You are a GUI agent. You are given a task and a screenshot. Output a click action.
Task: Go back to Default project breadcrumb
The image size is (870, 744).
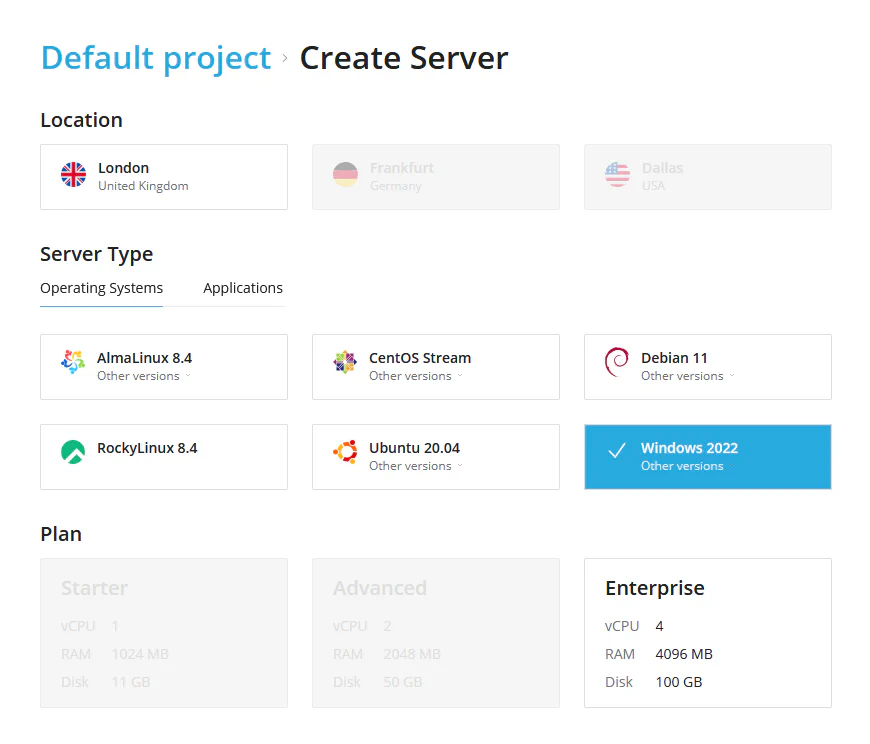point(156,58)
